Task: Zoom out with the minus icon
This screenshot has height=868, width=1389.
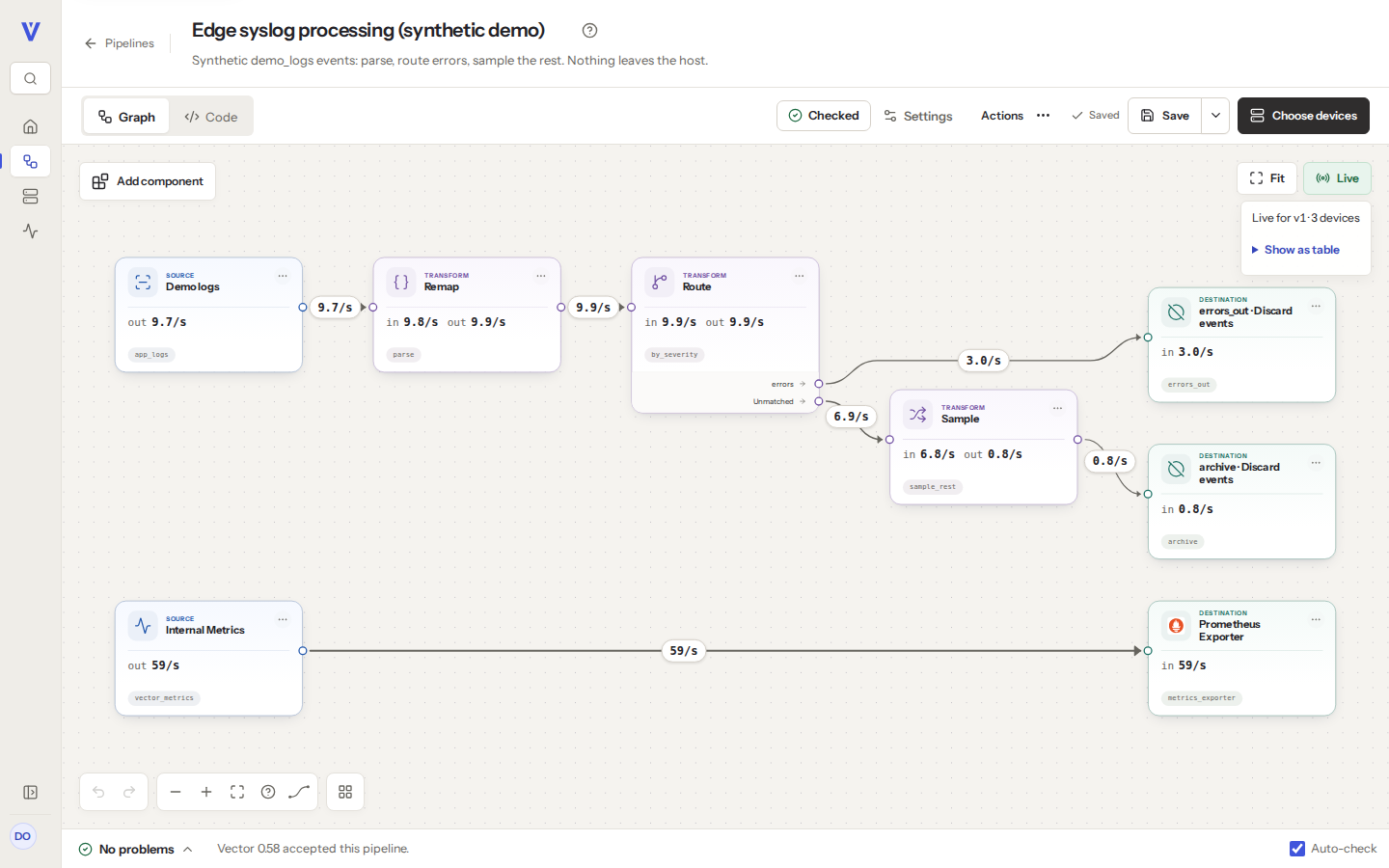Action: pyautogui.click(x=176, y=792)
